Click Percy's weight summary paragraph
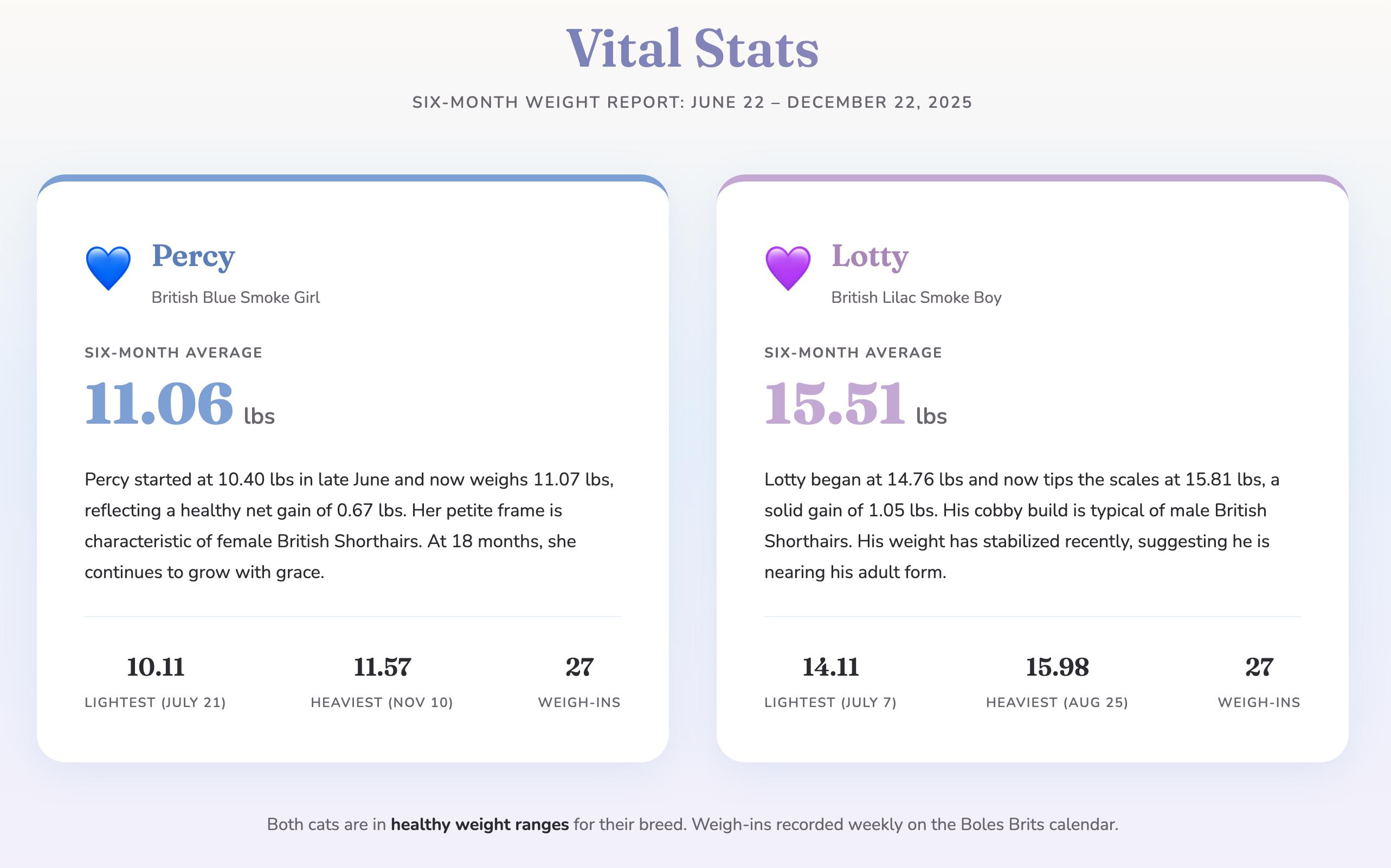Image resolution: width=1391 pixels, height=868 pixels. point(349,525)
